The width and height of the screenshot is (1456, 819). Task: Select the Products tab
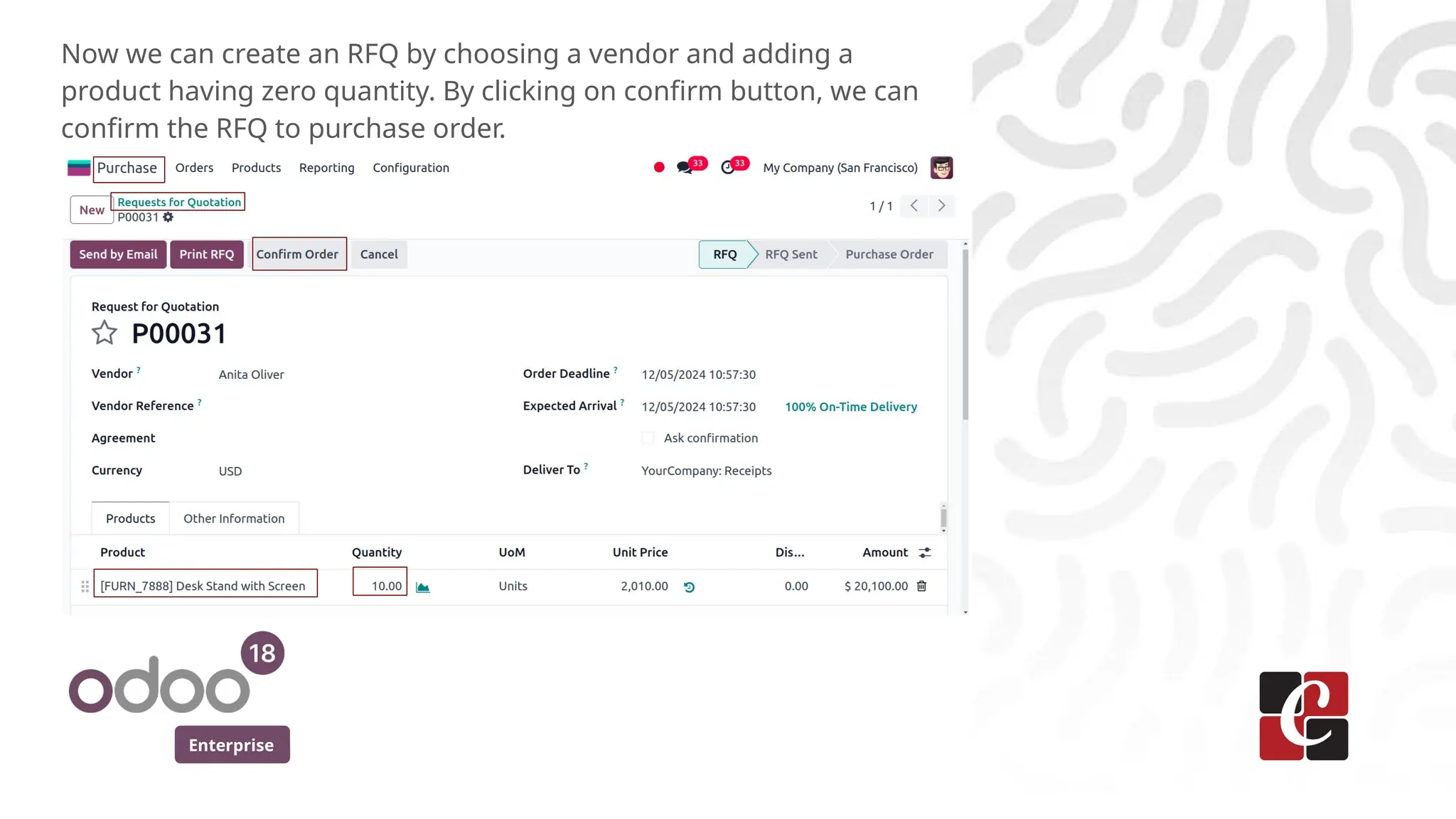[131, 518]
